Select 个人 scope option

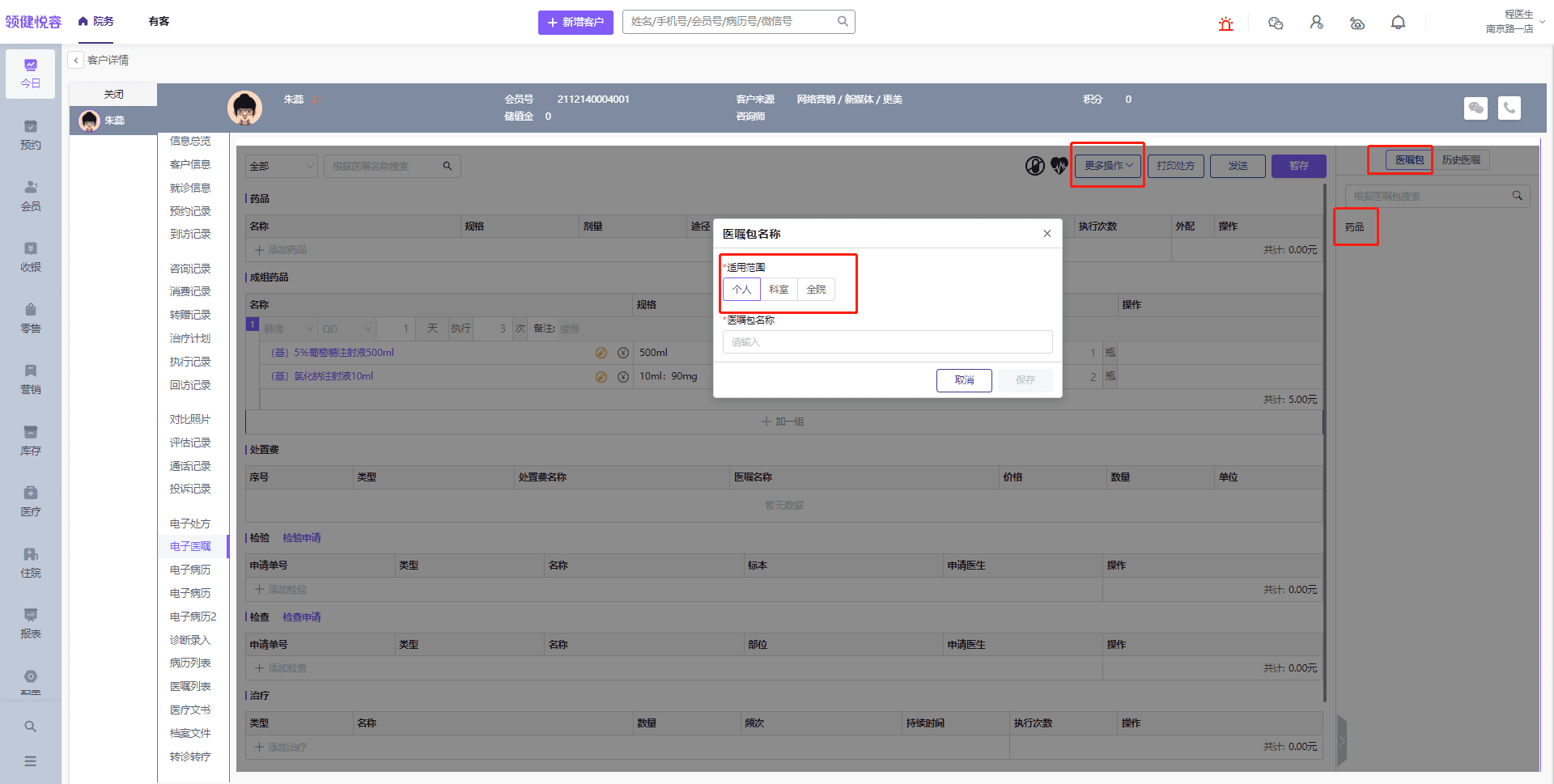pos(741,290)
